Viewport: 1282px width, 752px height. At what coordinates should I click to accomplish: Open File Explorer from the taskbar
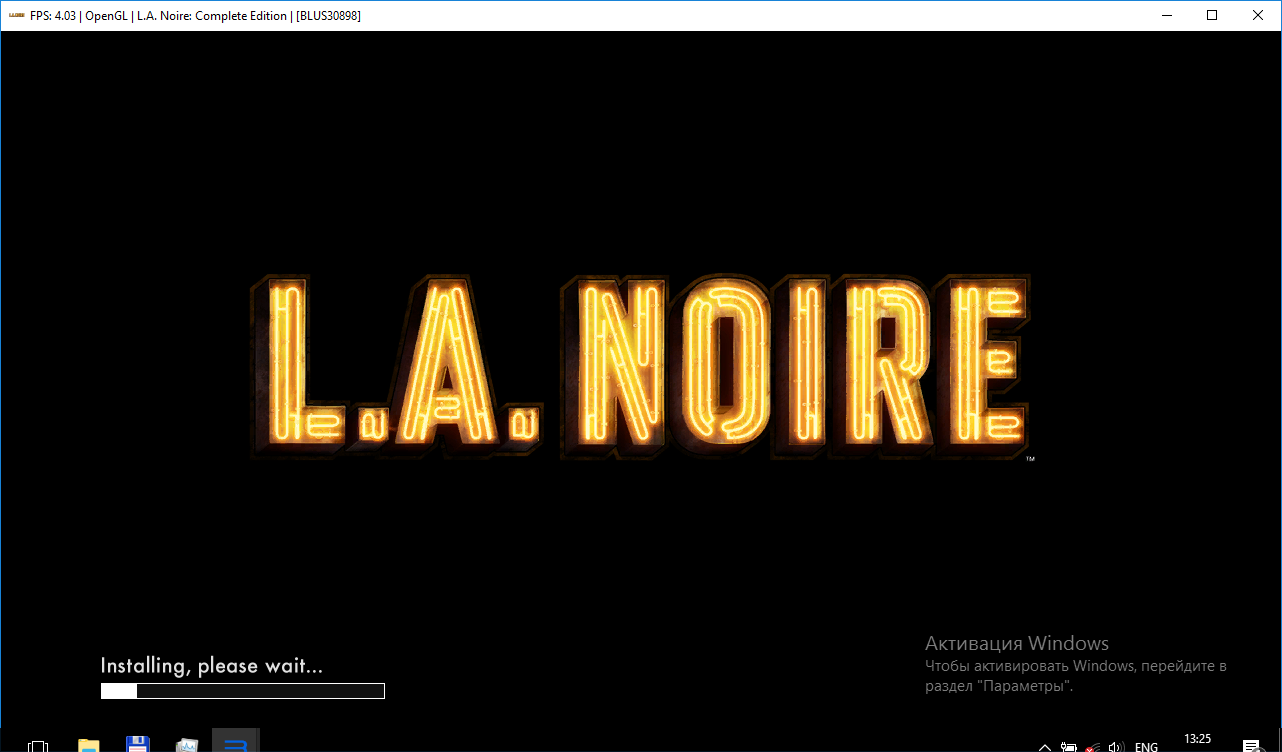89,744
